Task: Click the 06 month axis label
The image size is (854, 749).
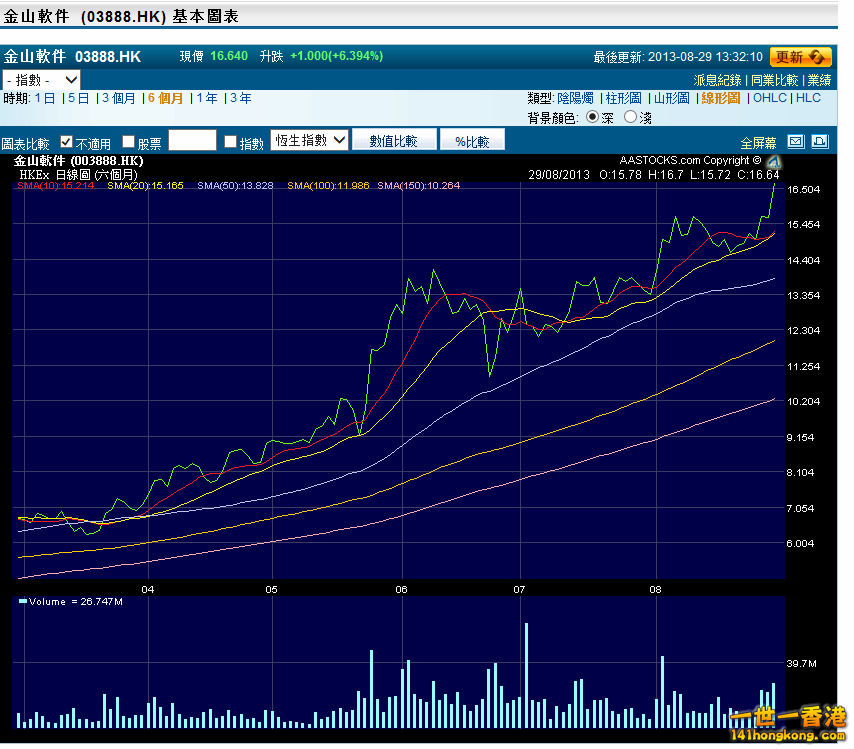Action: tap(401, 589)
